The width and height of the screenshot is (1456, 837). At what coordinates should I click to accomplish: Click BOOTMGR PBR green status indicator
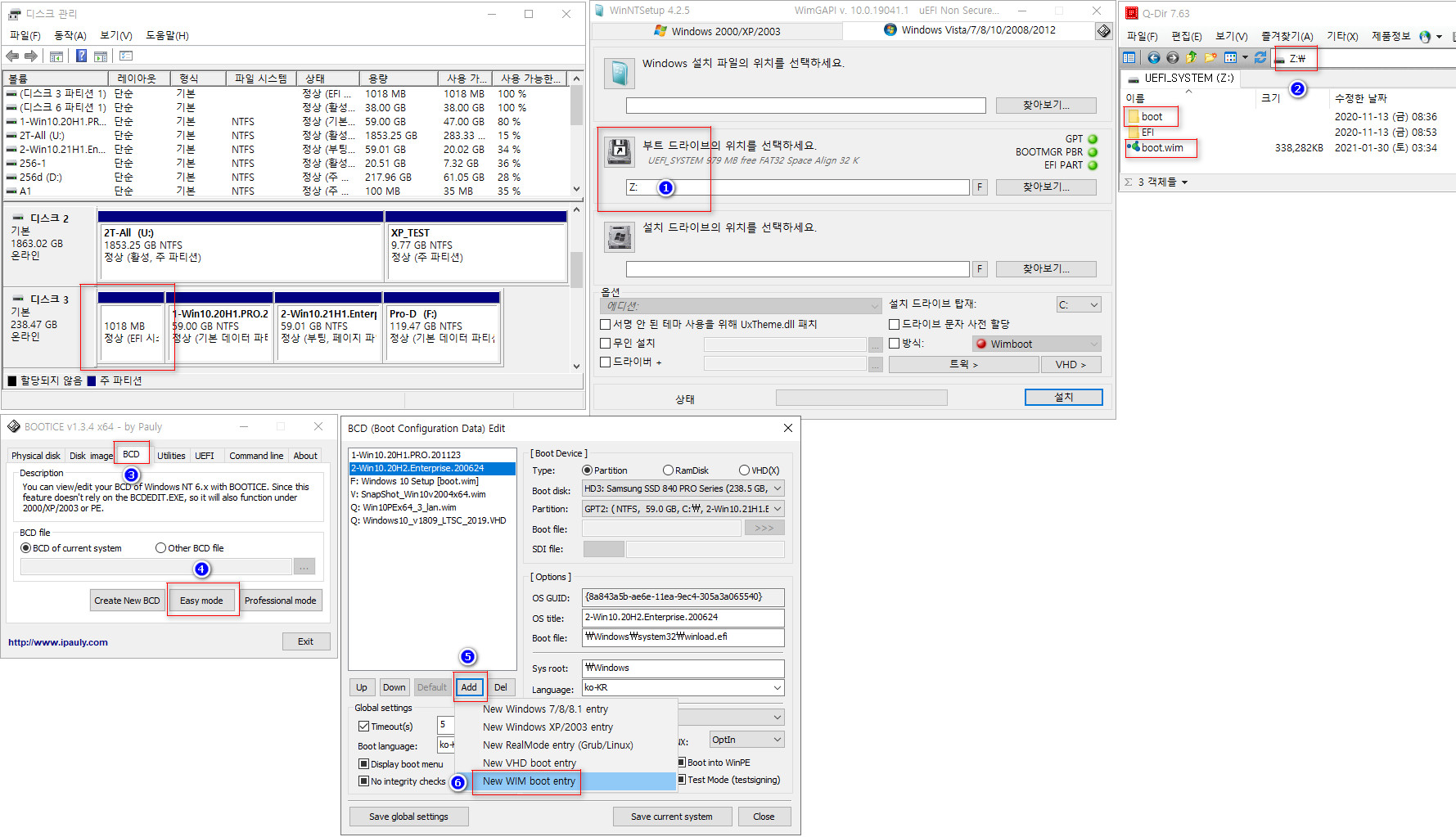tap(1092, 152)
